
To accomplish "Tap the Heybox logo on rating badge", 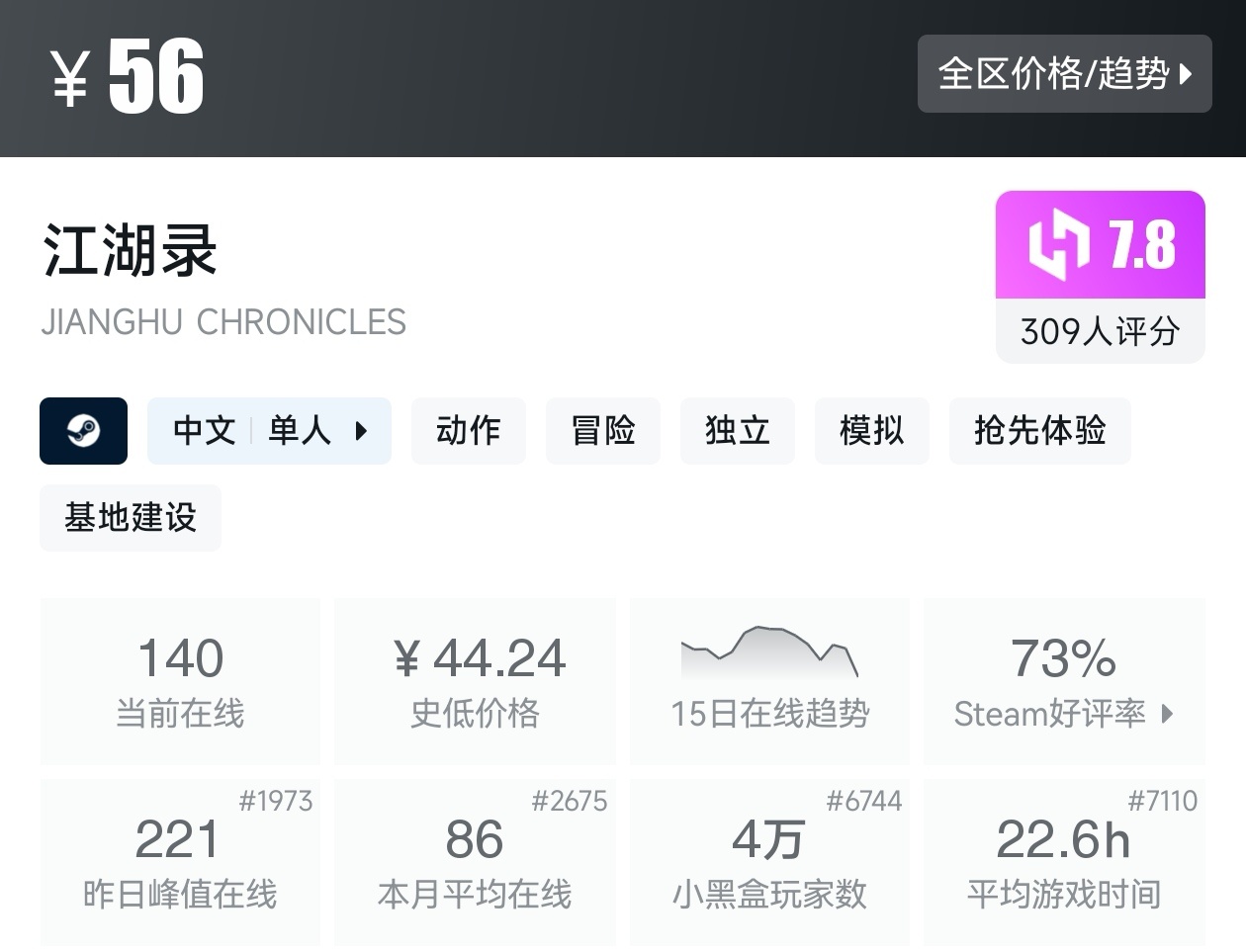I will tap(1057, 244).
